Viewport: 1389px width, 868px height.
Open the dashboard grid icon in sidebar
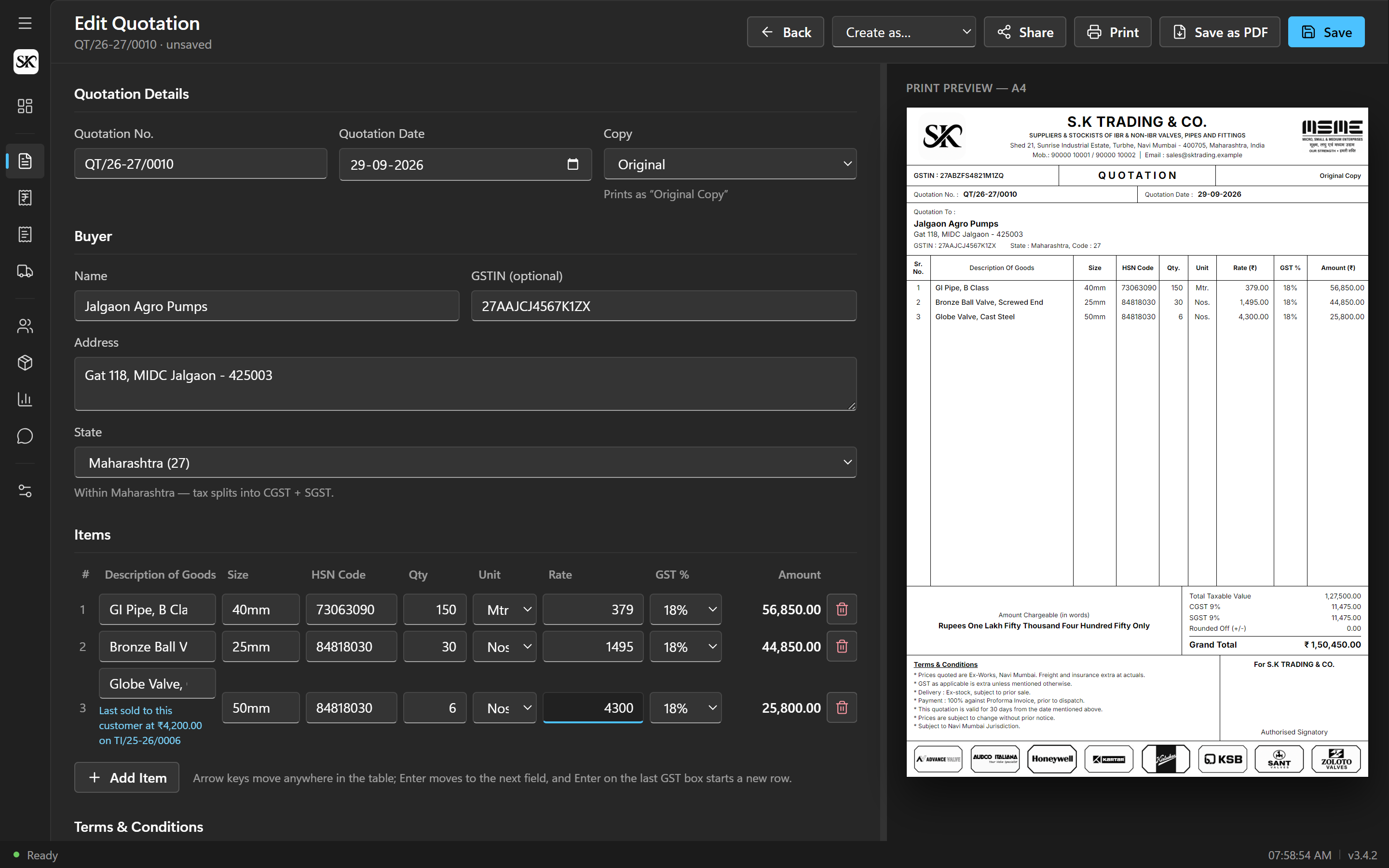pyautogui.click(x=25, y=106)
